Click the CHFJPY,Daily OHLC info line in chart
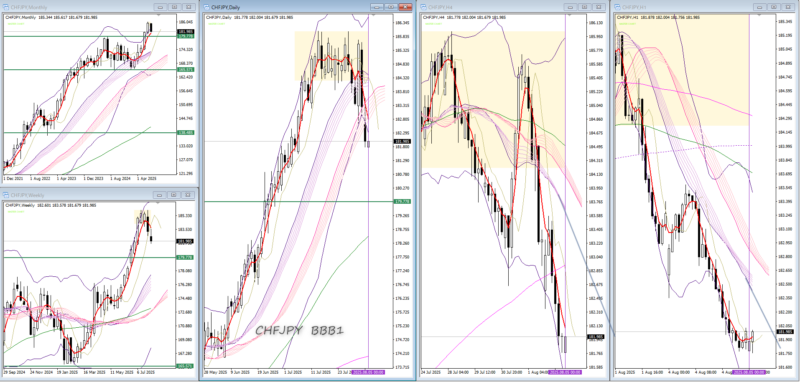This screenshot has width=800, height=382. click(249, 17)
